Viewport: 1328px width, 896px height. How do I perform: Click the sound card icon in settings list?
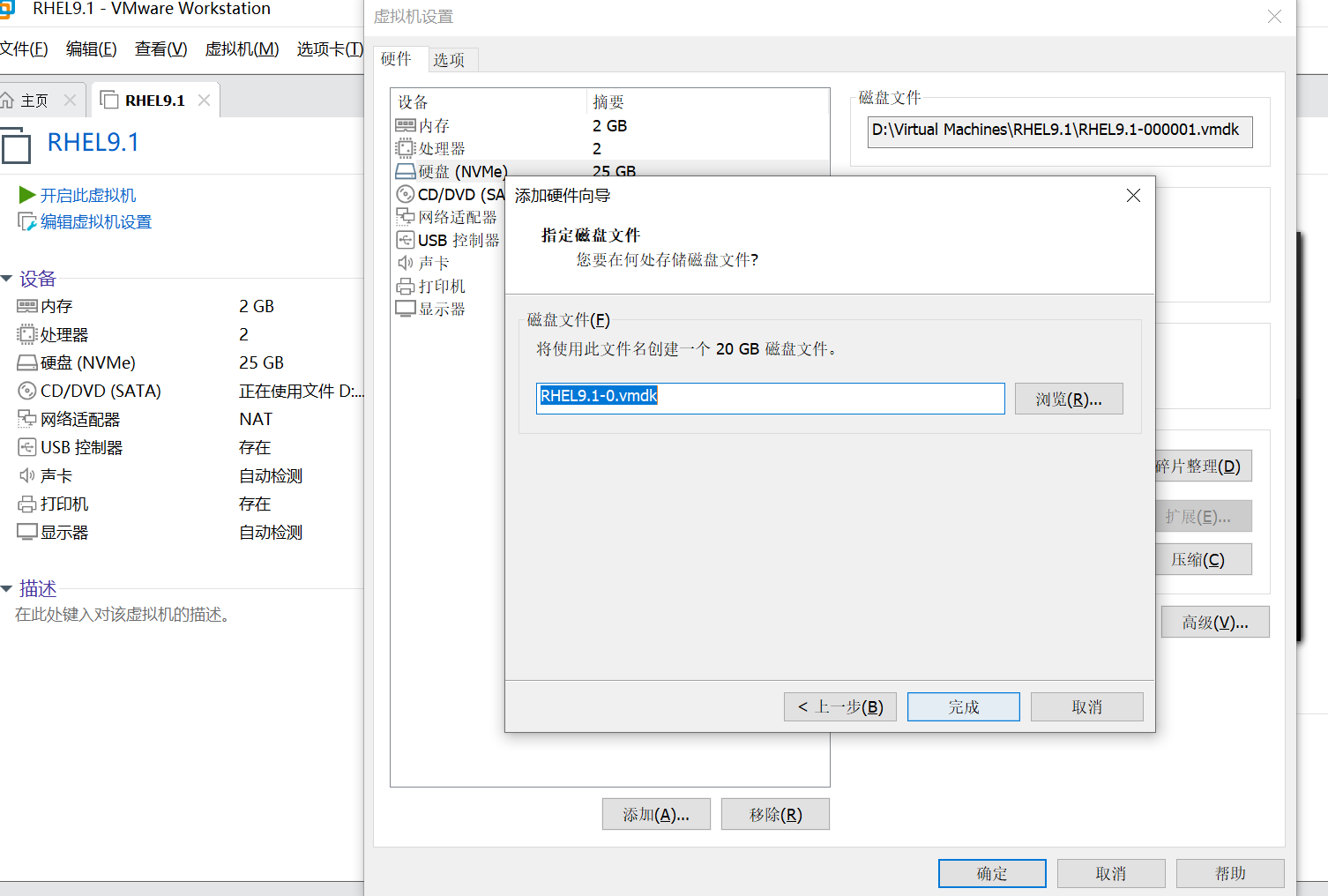coord(406,263)
